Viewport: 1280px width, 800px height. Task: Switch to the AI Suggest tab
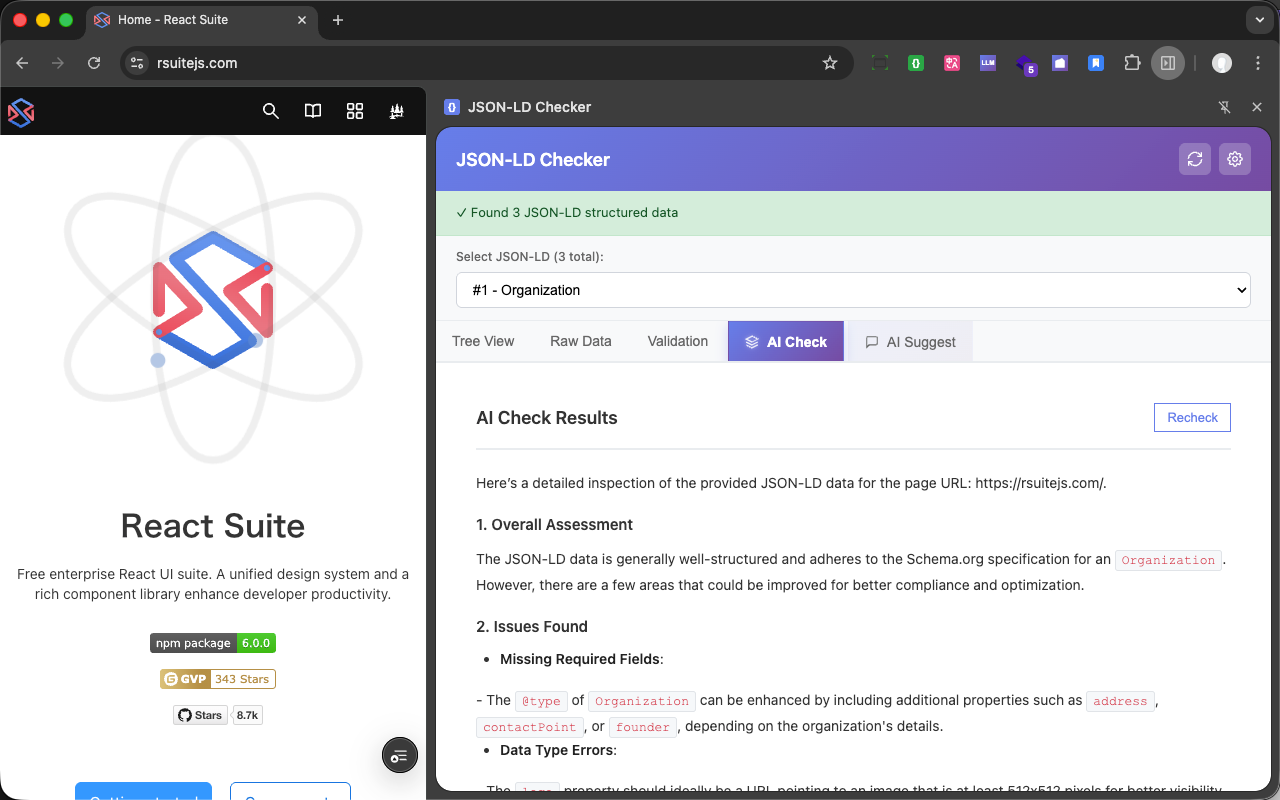[x=910, y=341]
